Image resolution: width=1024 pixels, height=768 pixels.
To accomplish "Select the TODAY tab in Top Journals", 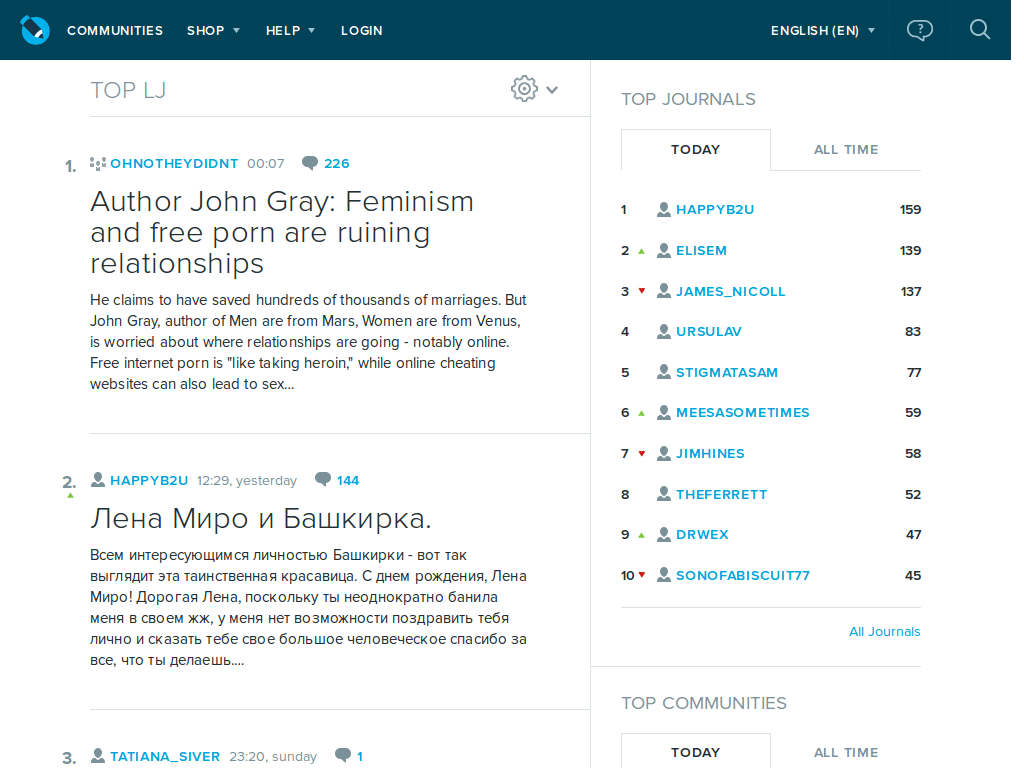I will pyautogui.click(x=696, y=150).
